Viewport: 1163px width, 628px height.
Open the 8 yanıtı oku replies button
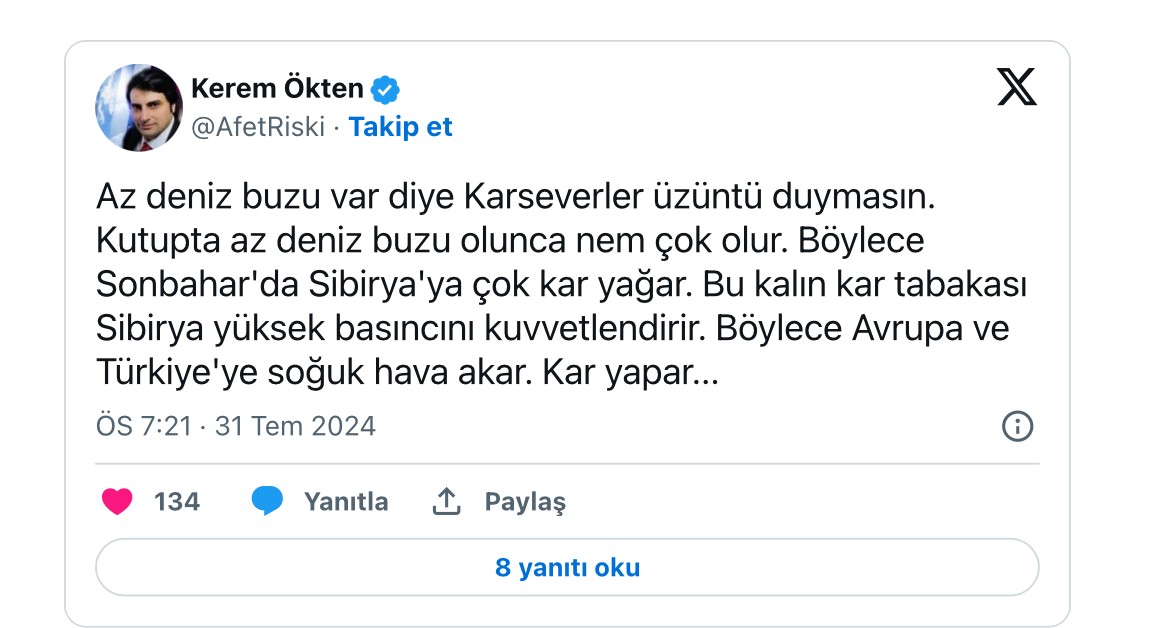[x=567, y=568]
